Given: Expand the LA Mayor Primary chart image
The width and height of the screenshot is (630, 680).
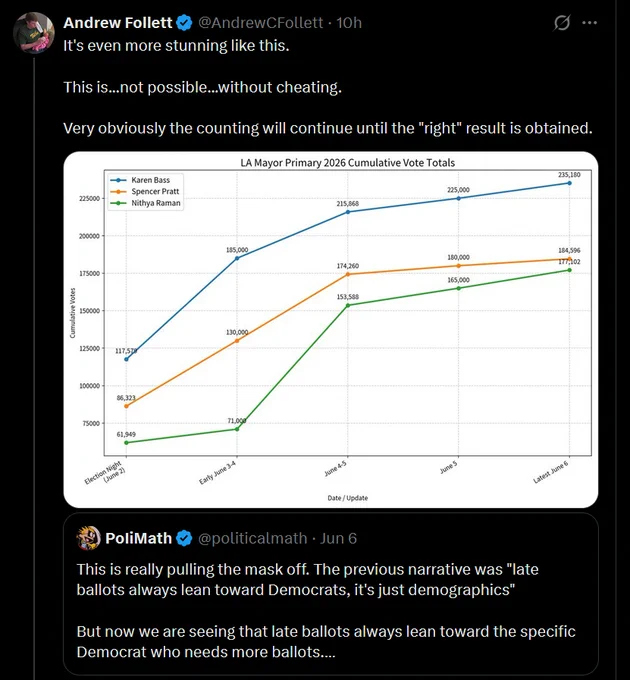Looking at the screenshot, I should point(331,330).
